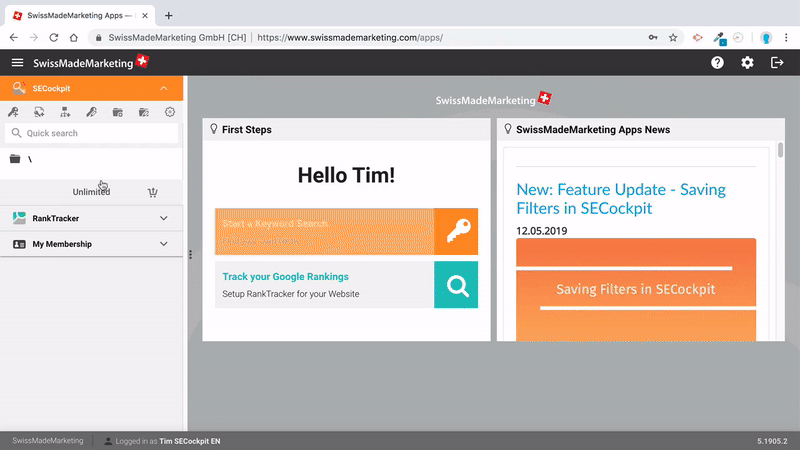Click Setup RankTracker for your Website text
This screenshot has width=800, height=450.
click(291, 294)
